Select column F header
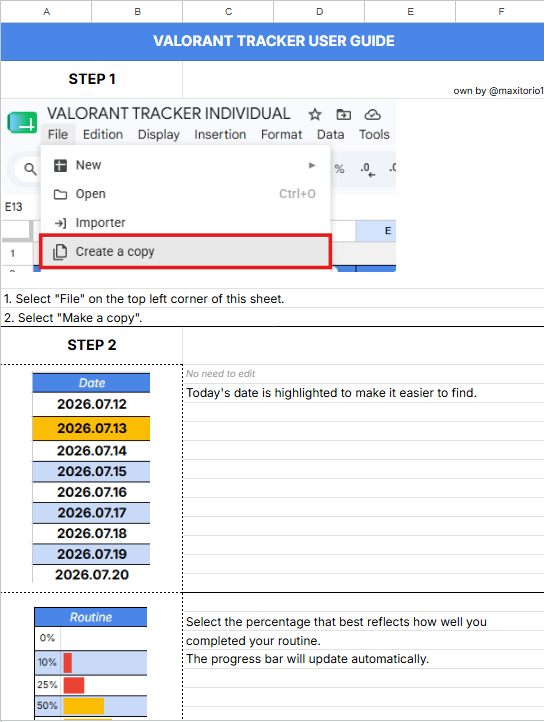The width and height of the screenshot is (544, 722). (x=500, y=12)
